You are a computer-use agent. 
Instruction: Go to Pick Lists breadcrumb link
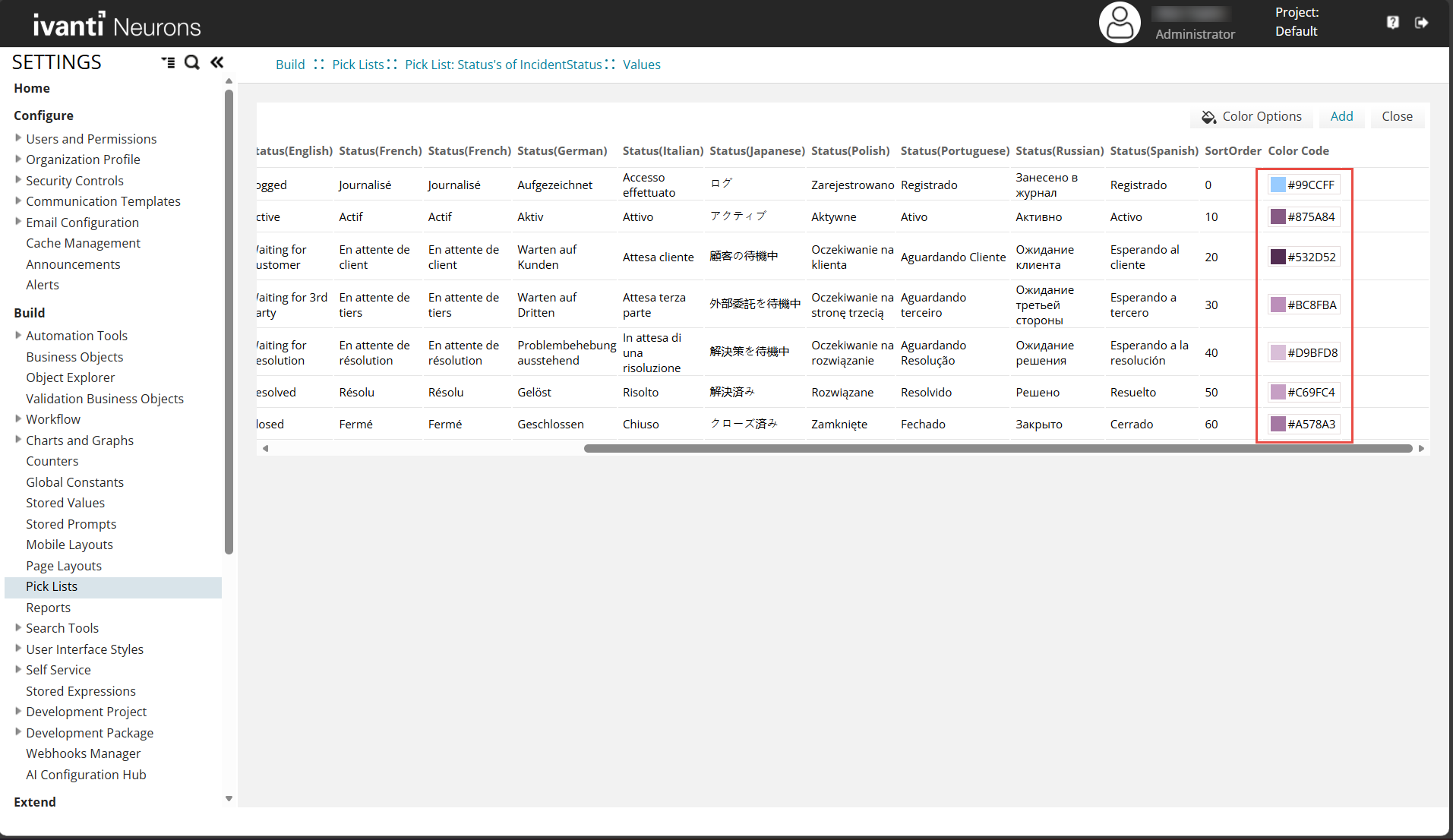(x=358, y=65)
